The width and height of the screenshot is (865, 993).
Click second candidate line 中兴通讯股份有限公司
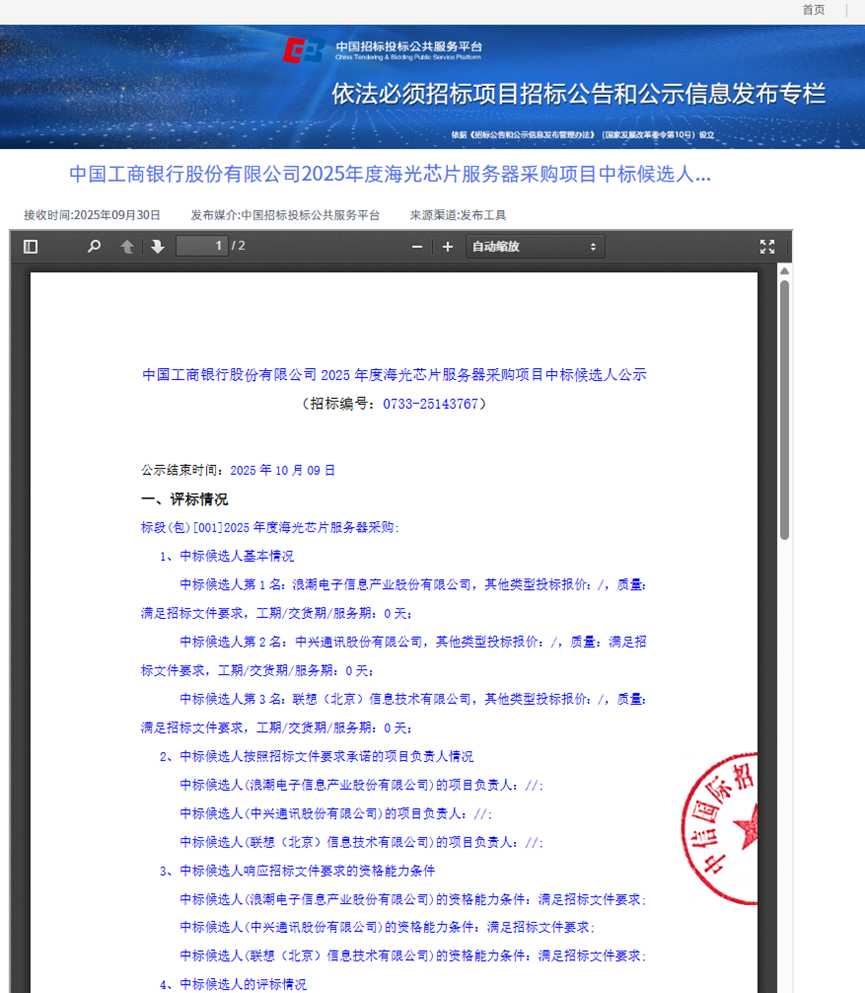[x=393, y=656]
